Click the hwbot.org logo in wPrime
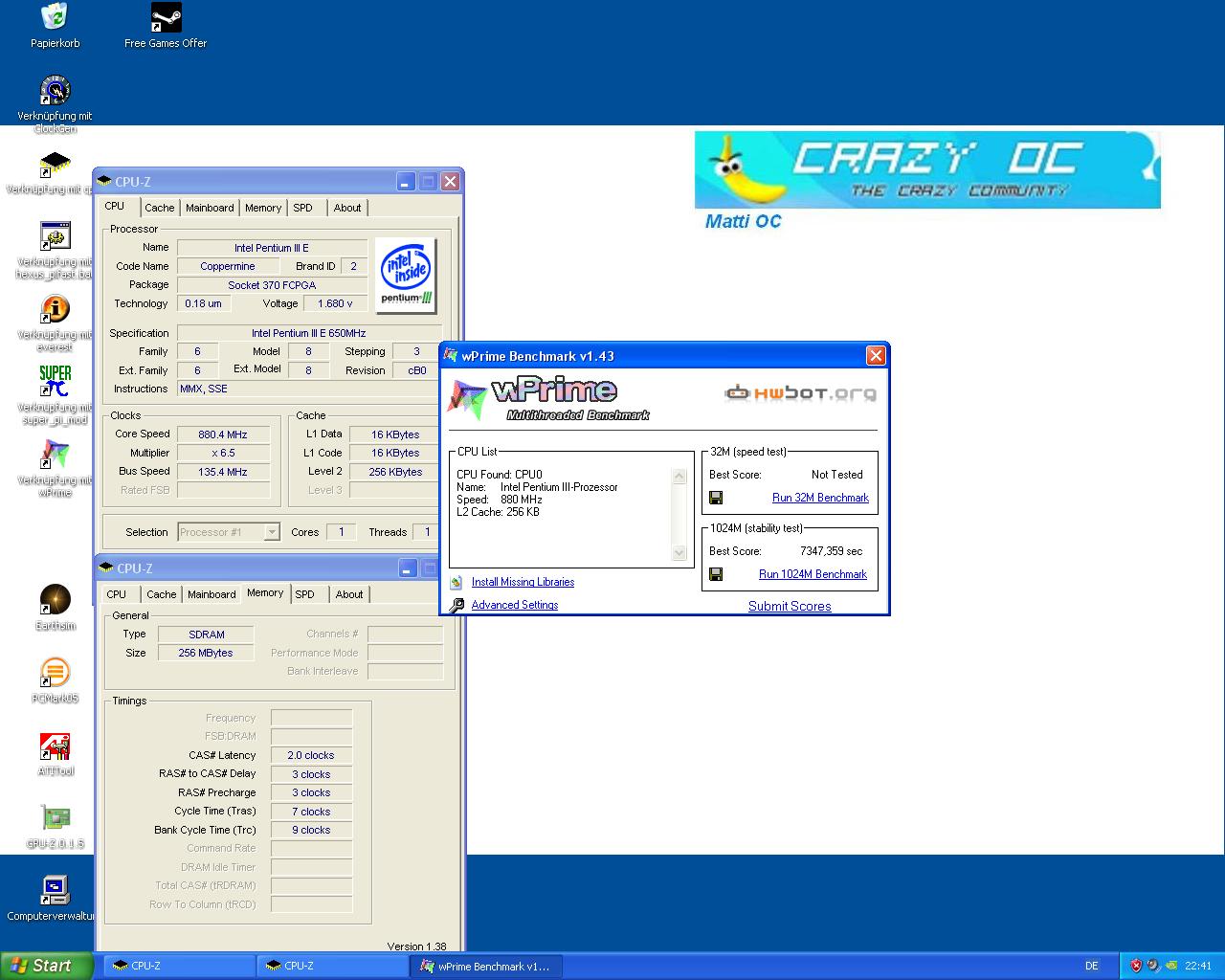Screen dimensions: 1225x980 [800, 392]
